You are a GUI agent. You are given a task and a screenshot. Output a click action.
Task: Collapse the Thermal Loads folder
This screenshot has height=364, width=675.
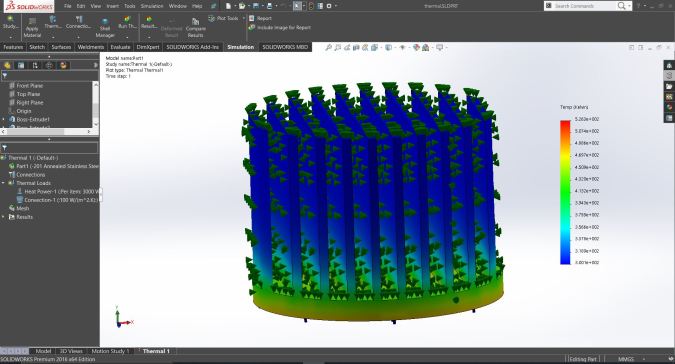click(x=4, y=183)
